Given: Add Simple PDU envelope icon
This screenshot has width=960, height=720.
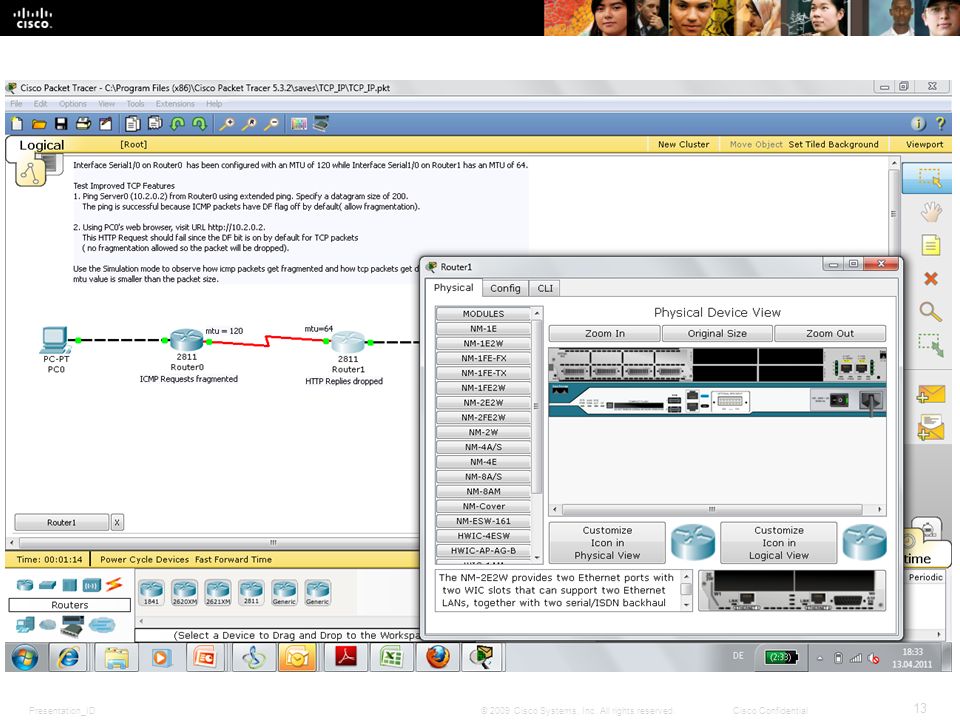Looking at the screenshot, I should [931, 394].
